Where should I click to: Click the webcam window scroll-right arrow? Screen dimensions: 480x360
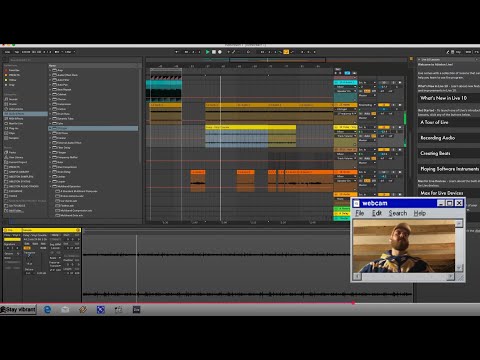tap(450, 276)
